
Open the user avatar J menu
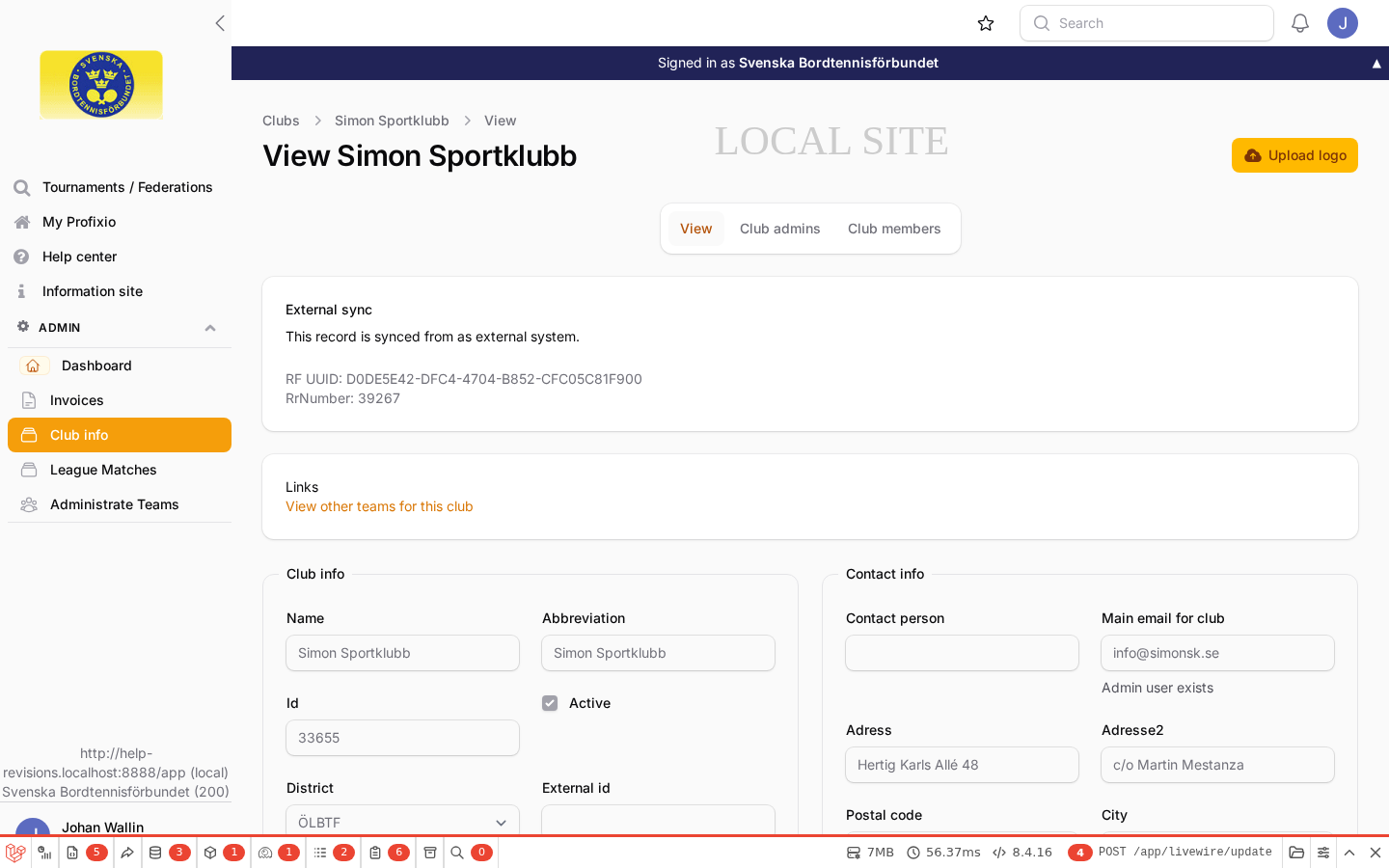1343,23
